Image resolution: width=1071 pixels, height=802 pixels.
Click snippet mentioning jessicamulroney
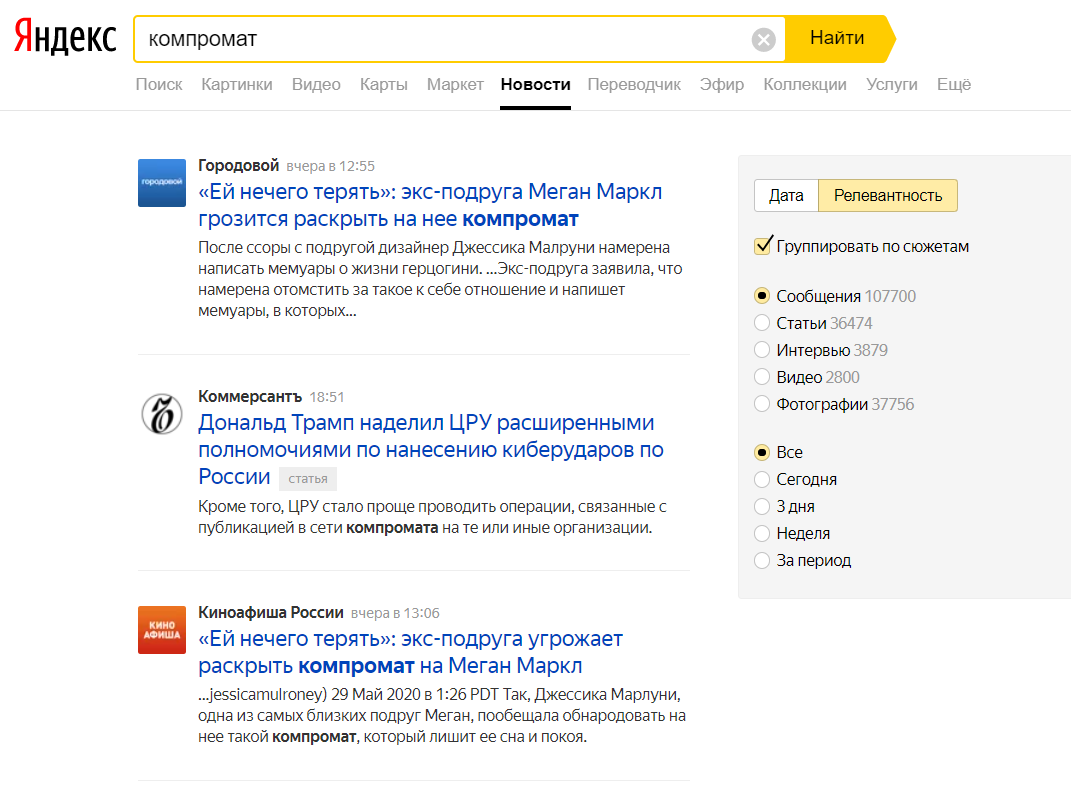pos(442,715)
